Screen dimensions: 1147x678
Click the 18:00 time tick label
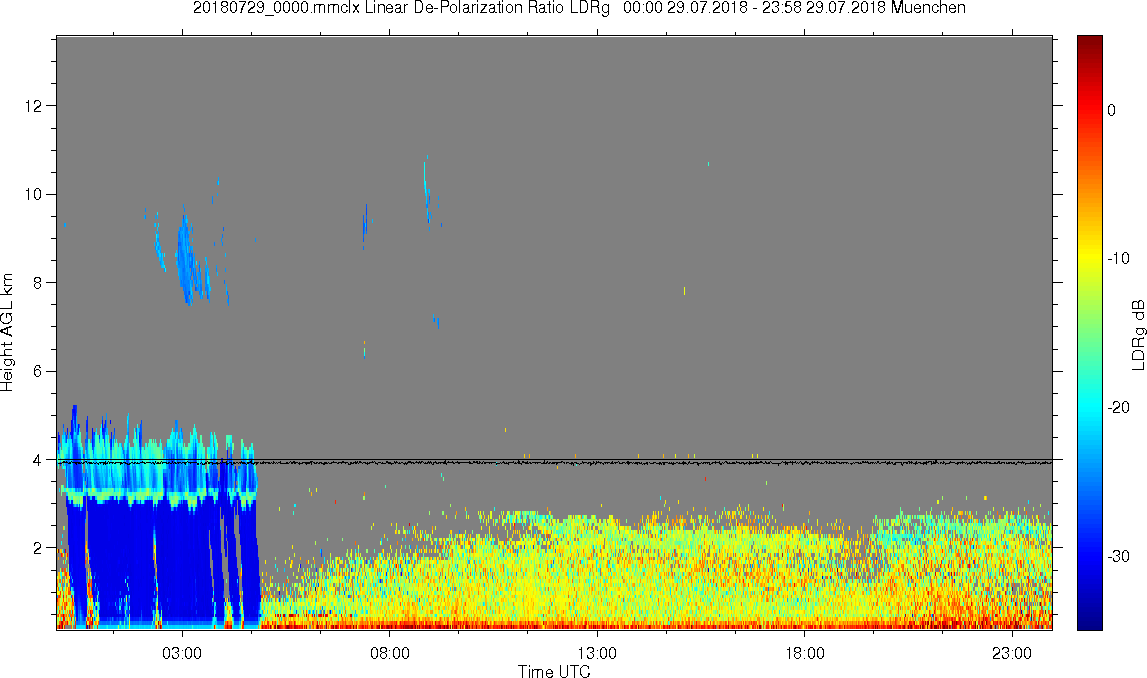805,653
